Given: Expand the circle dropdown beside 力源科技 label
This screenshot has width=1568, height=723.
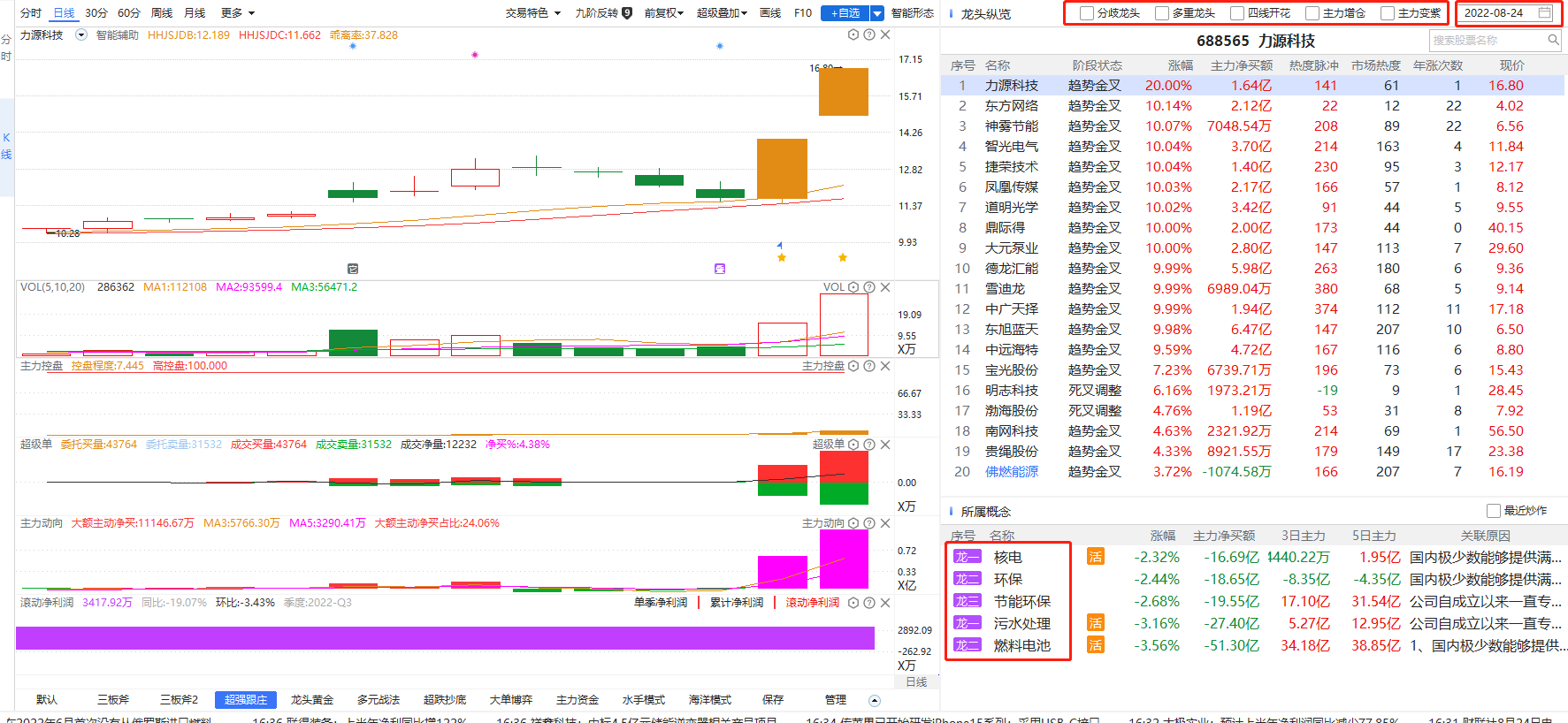Looking at the screenshot, I should click(81, 34).
